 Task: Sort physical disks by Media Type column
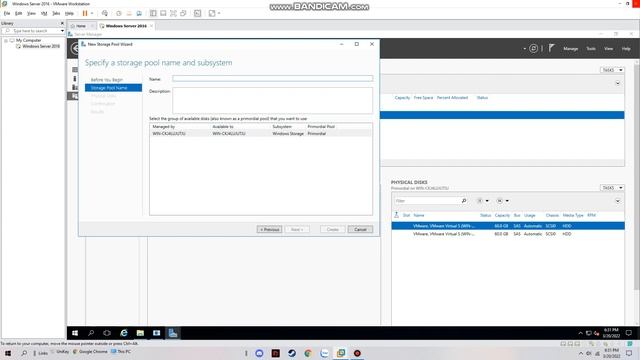573,215
